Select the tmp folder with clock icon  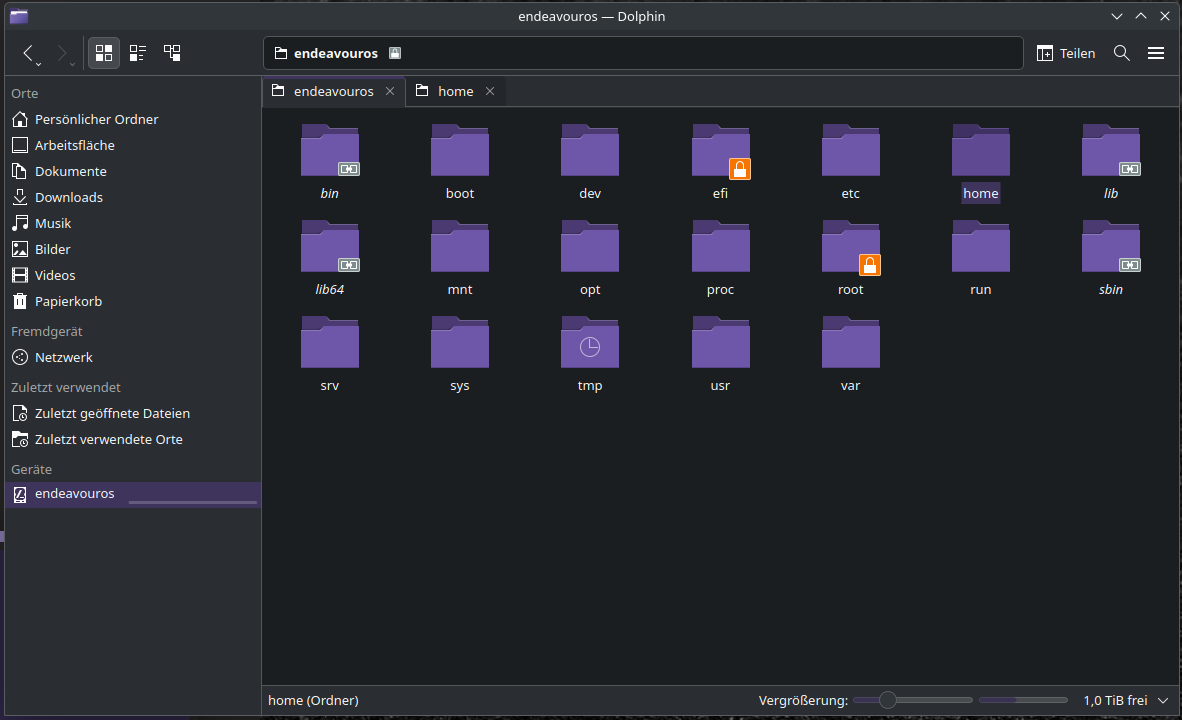[x=590, y=345]
